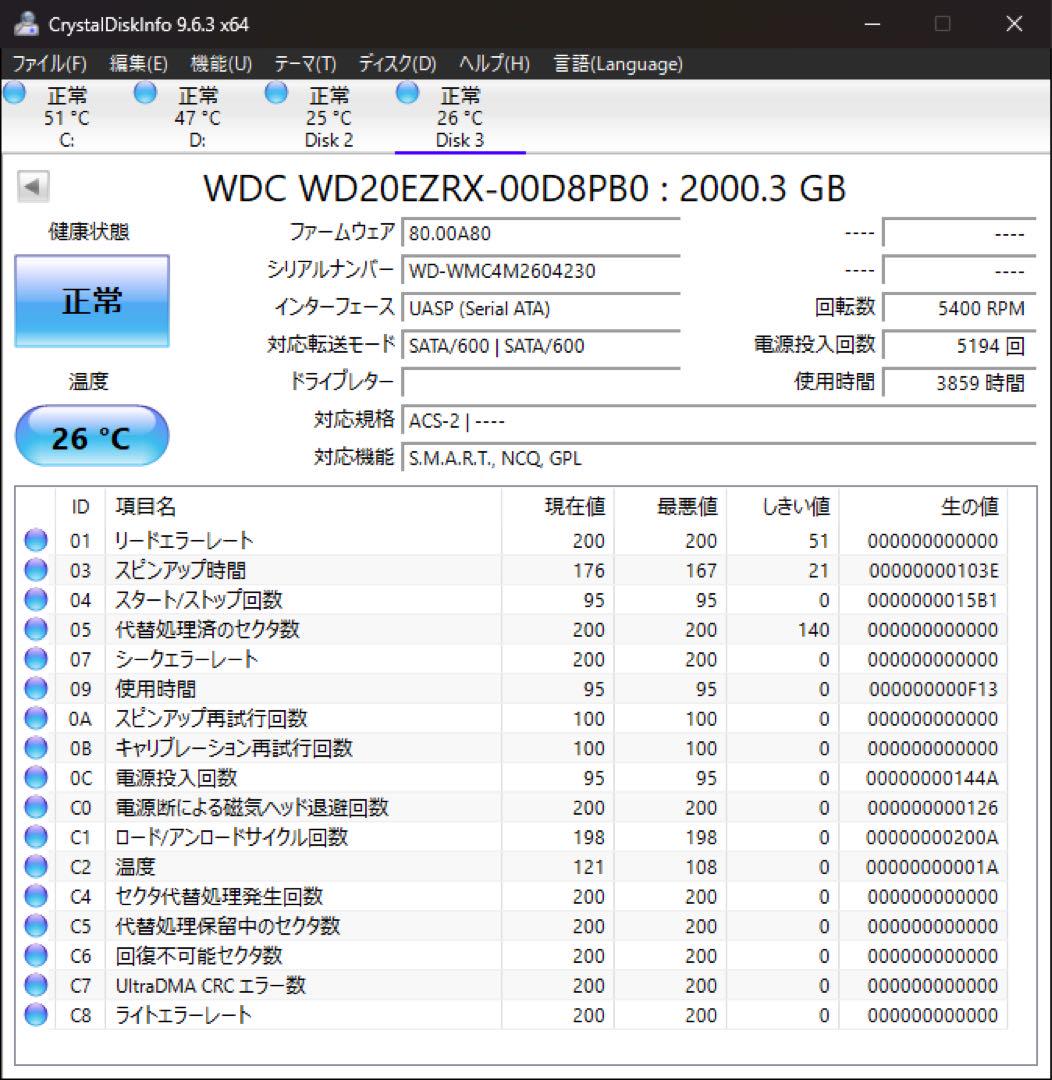Click the 5400 RPM rotation field
Viewport: 1052px width, 1080px height.
click(x=959, y=308)
